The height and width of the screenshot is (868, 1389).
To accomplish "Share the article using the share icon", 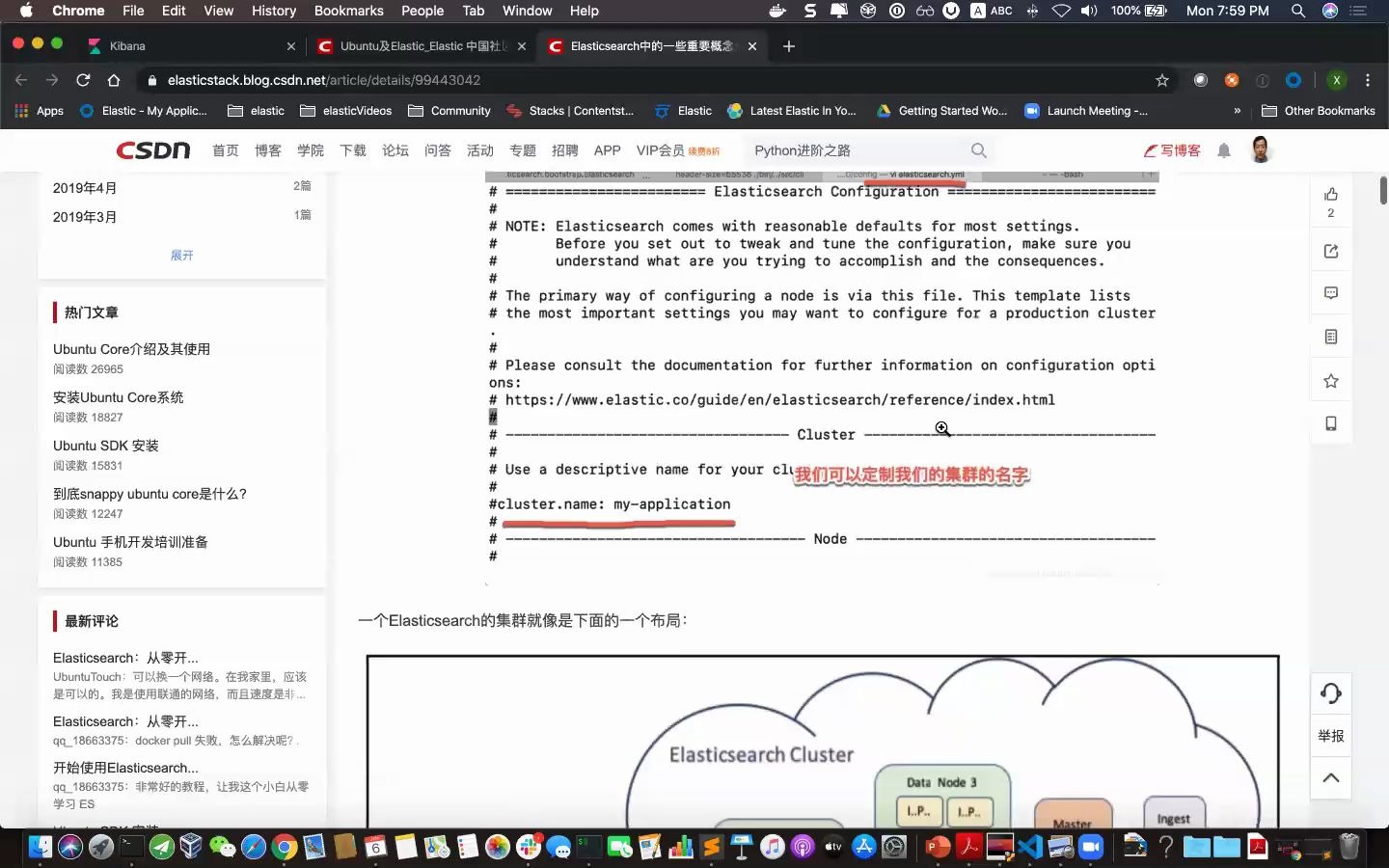I will 1331,251.
